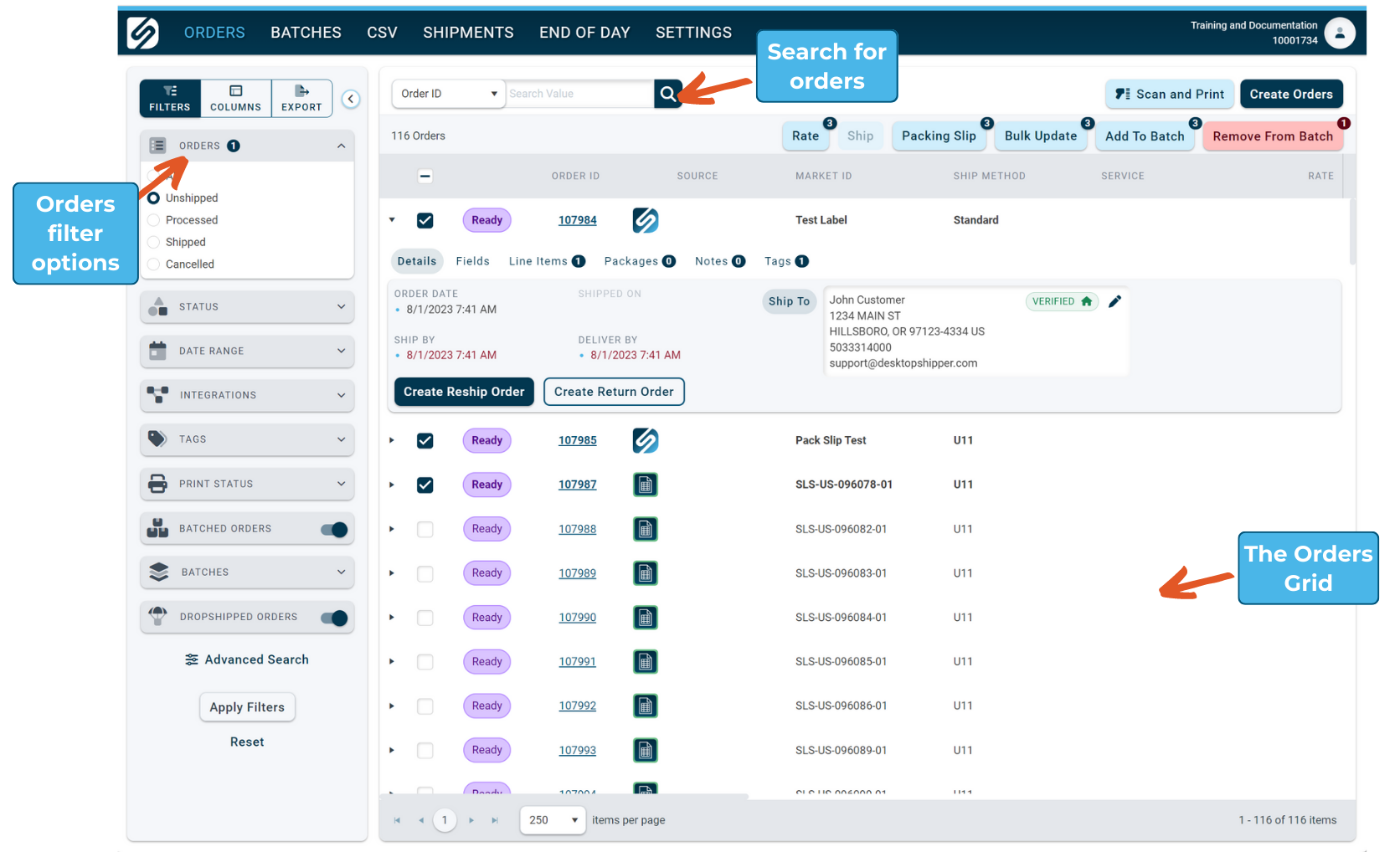1400x852 pixels.
Task: Expand the row for order 107988
Action: [391, 529]
